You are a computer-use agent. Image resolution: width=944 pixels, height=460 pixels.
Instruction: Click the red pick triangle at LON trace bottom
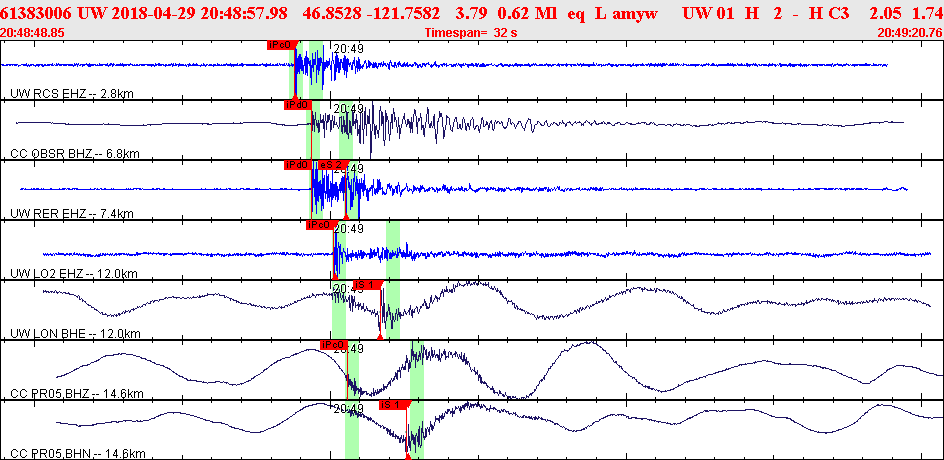coord(380,337)
